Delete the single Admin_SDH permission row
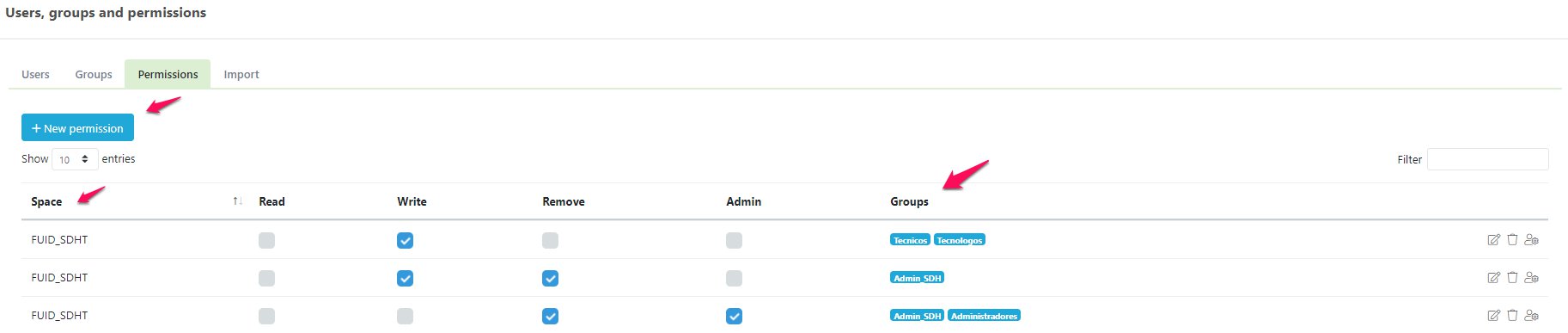 1512,278
